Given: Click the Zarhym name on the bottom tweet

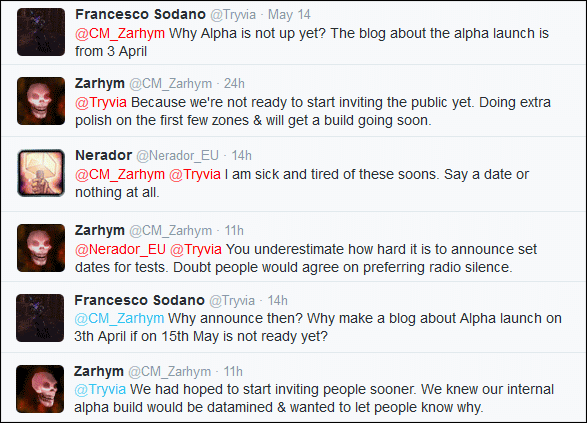Looking at the screenshot, I should [x=99, y=371].
